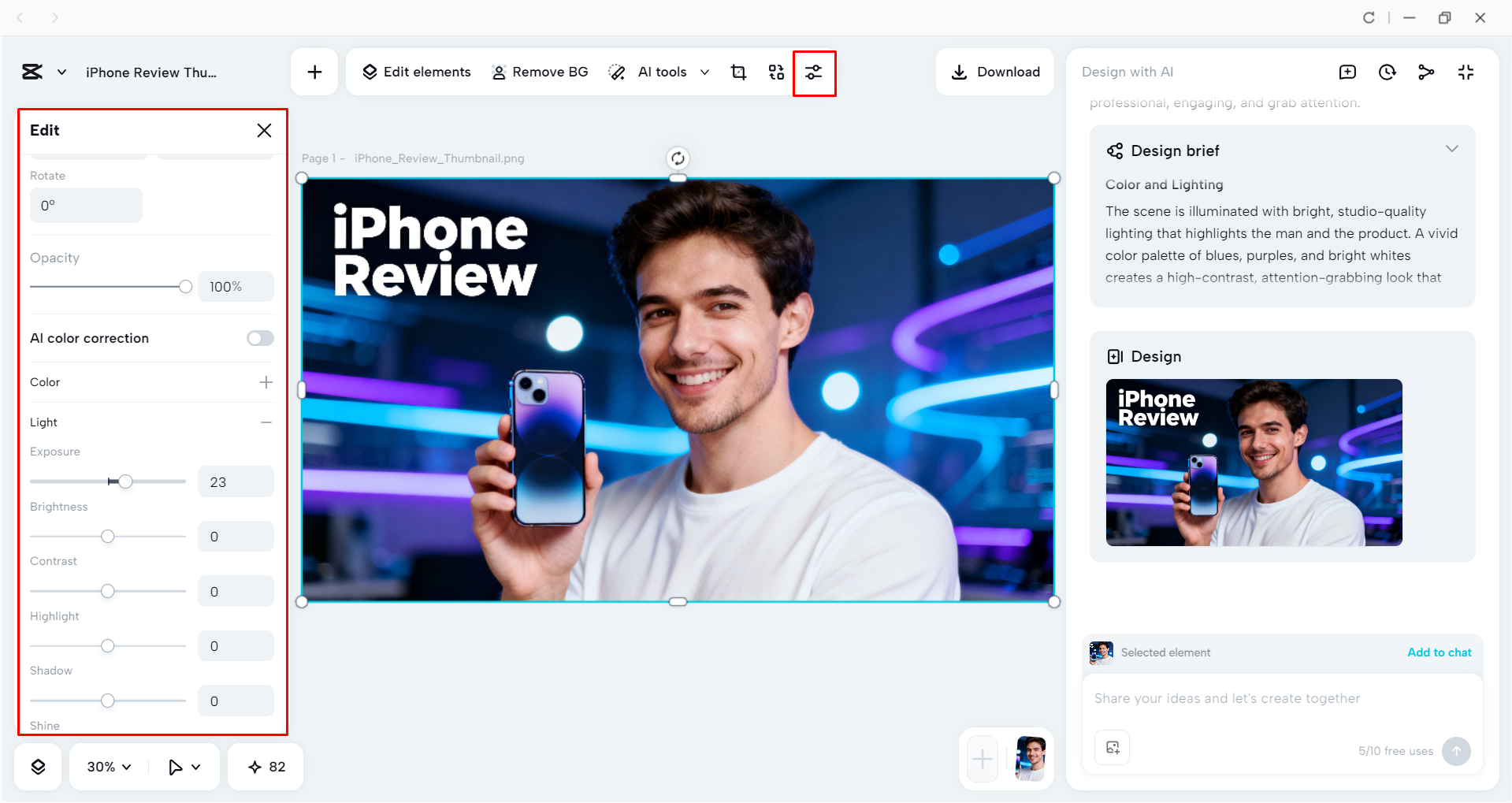Close the Edit panel
The width and height of the screenshot is (1512, 803).
click(264, 131)
